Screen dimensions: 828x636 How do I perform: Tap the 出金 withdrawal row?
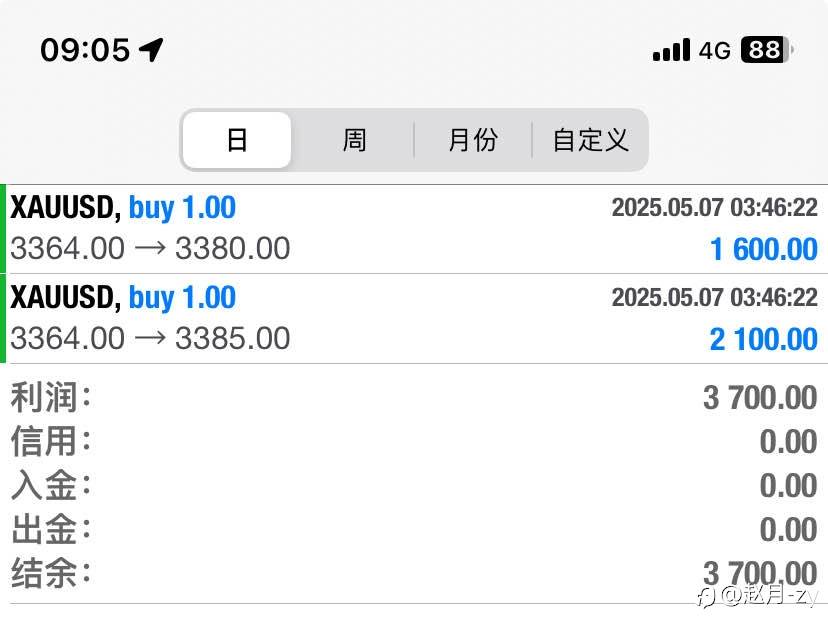click(x=414, y=529)
